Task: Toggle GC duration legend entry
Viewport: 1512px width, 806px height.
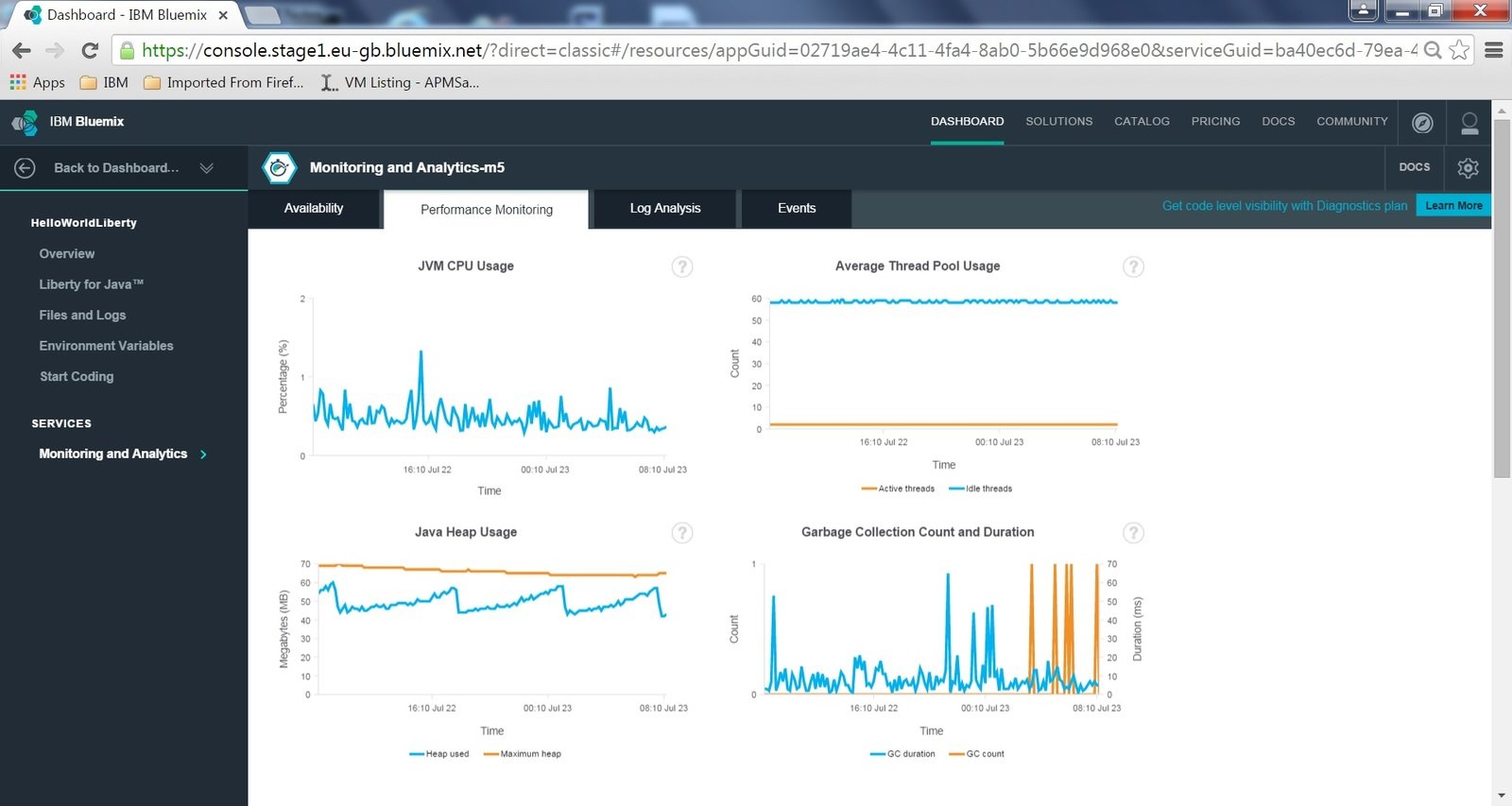Action: click(903, 754)
